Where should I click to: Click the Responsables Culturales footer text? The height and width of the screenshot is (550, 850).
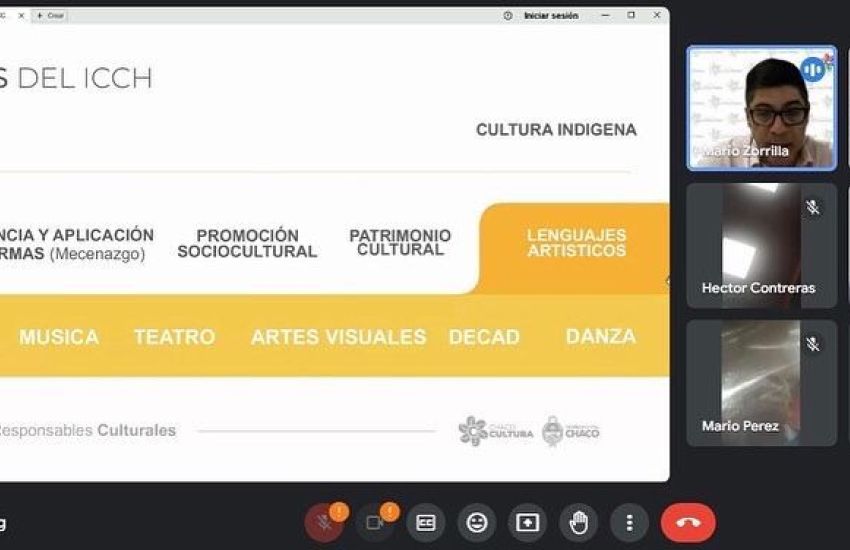(87, 431)
